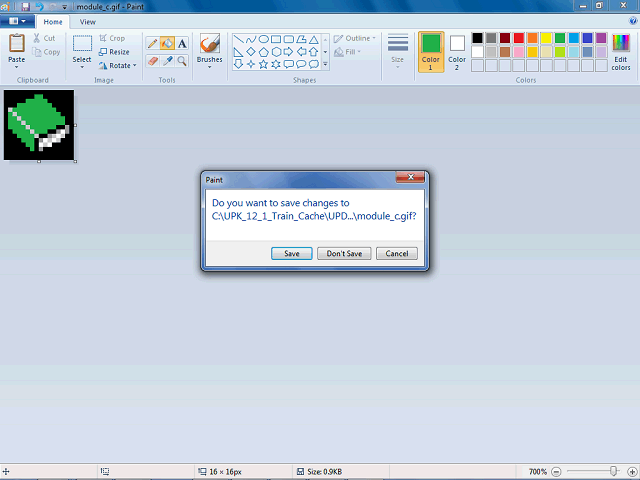Customize quick access toolbar dropdown arrow

[x=64, y=7]
